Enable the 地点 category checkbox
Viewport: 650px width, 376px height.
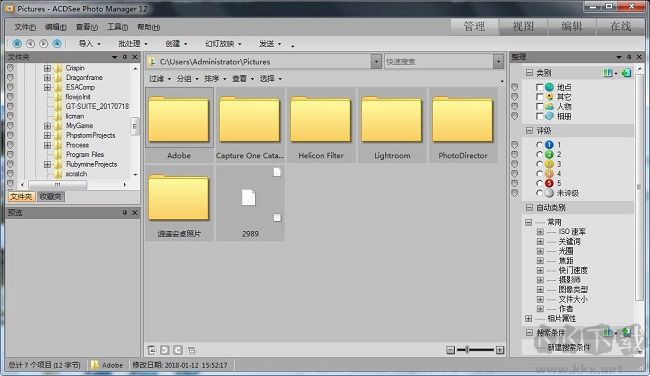pos(539,87)
